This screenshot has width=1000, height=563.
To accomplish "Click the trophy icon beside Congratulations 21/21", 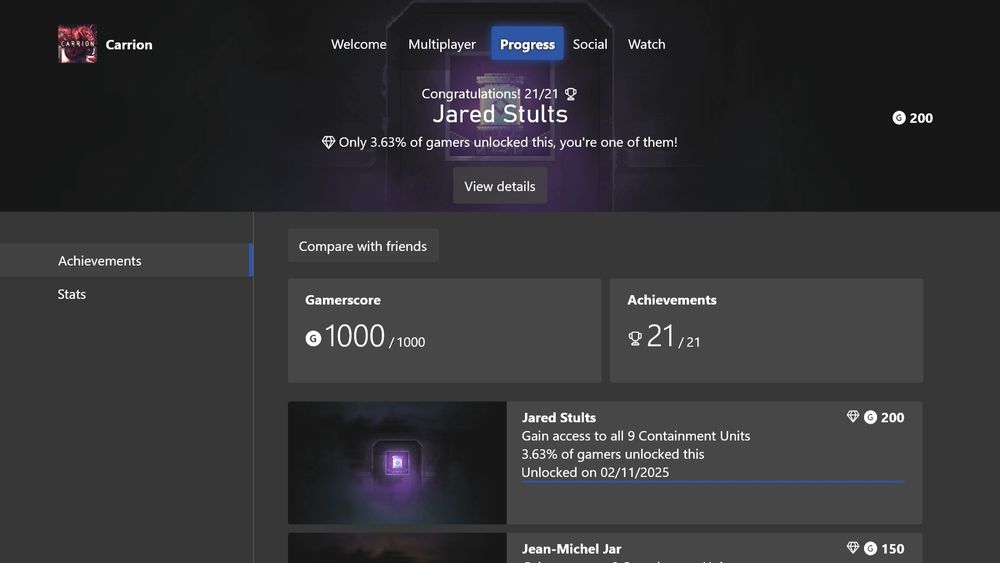I will pyautogui.click(x=571, y=94).
